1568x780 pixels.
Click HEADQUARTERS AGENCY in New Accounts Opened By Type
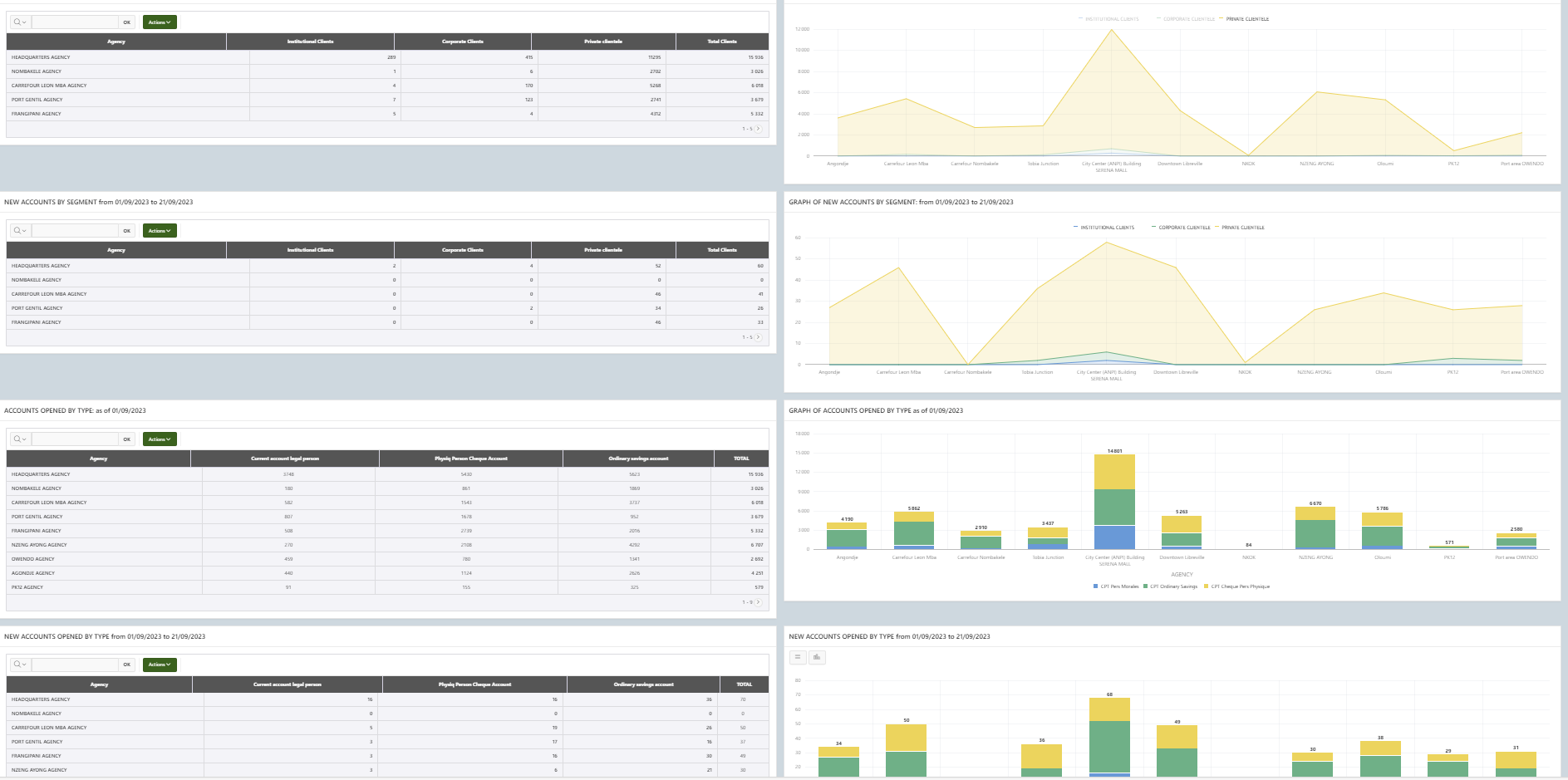tap(41, 699)
